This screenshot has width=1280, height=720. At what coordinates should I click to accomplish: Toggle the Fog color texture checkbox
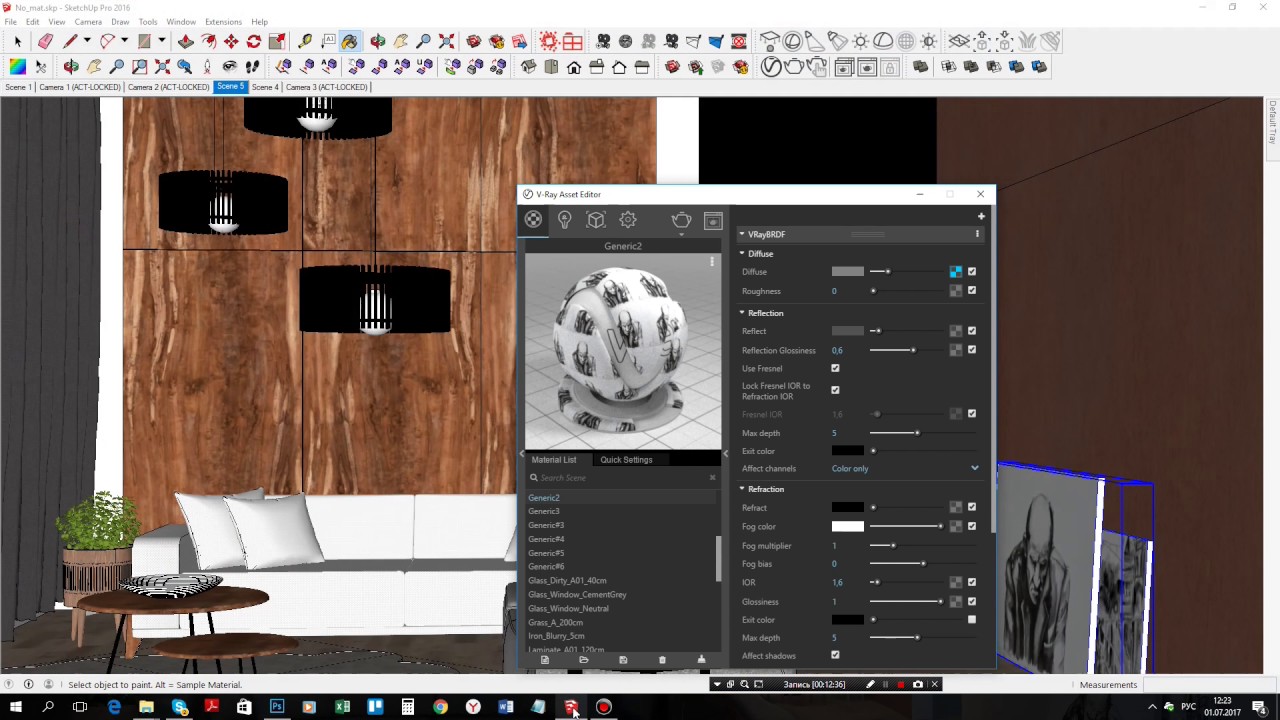pos(972,526)
